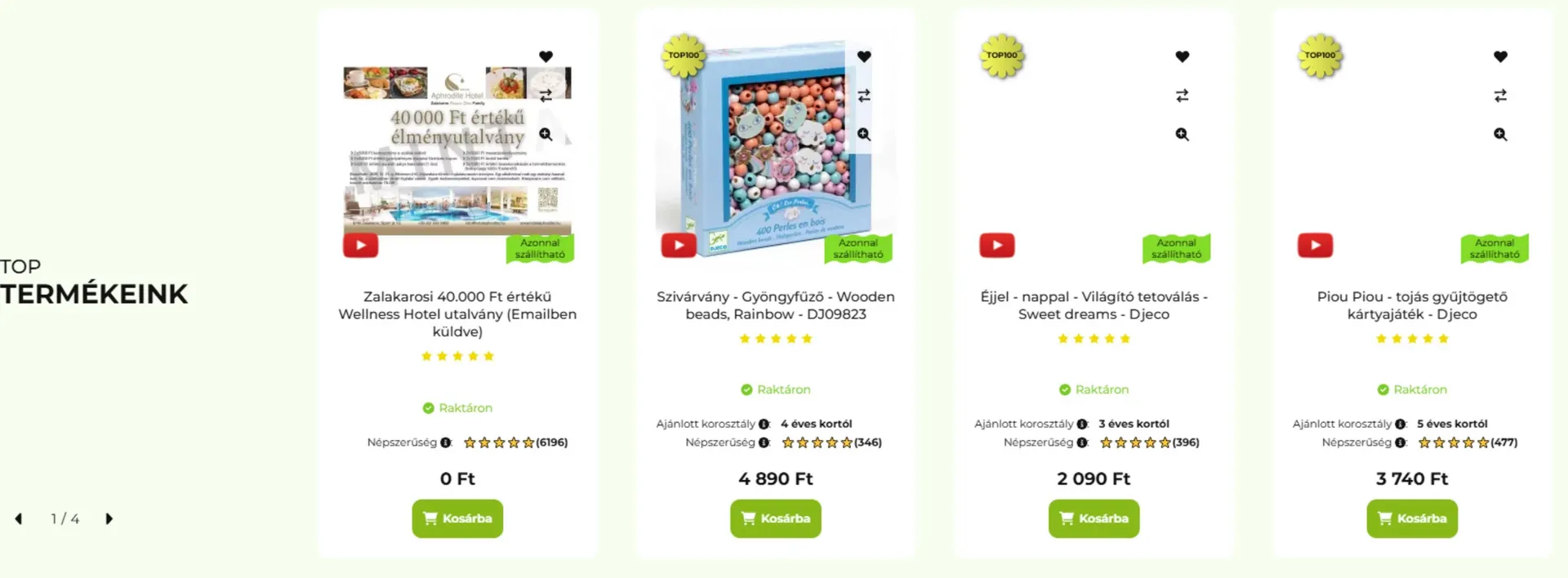Viewport: 1568px width, 578px height.
Task: Add the 0 Ft hotel voucher to cart
Action: 457,518
